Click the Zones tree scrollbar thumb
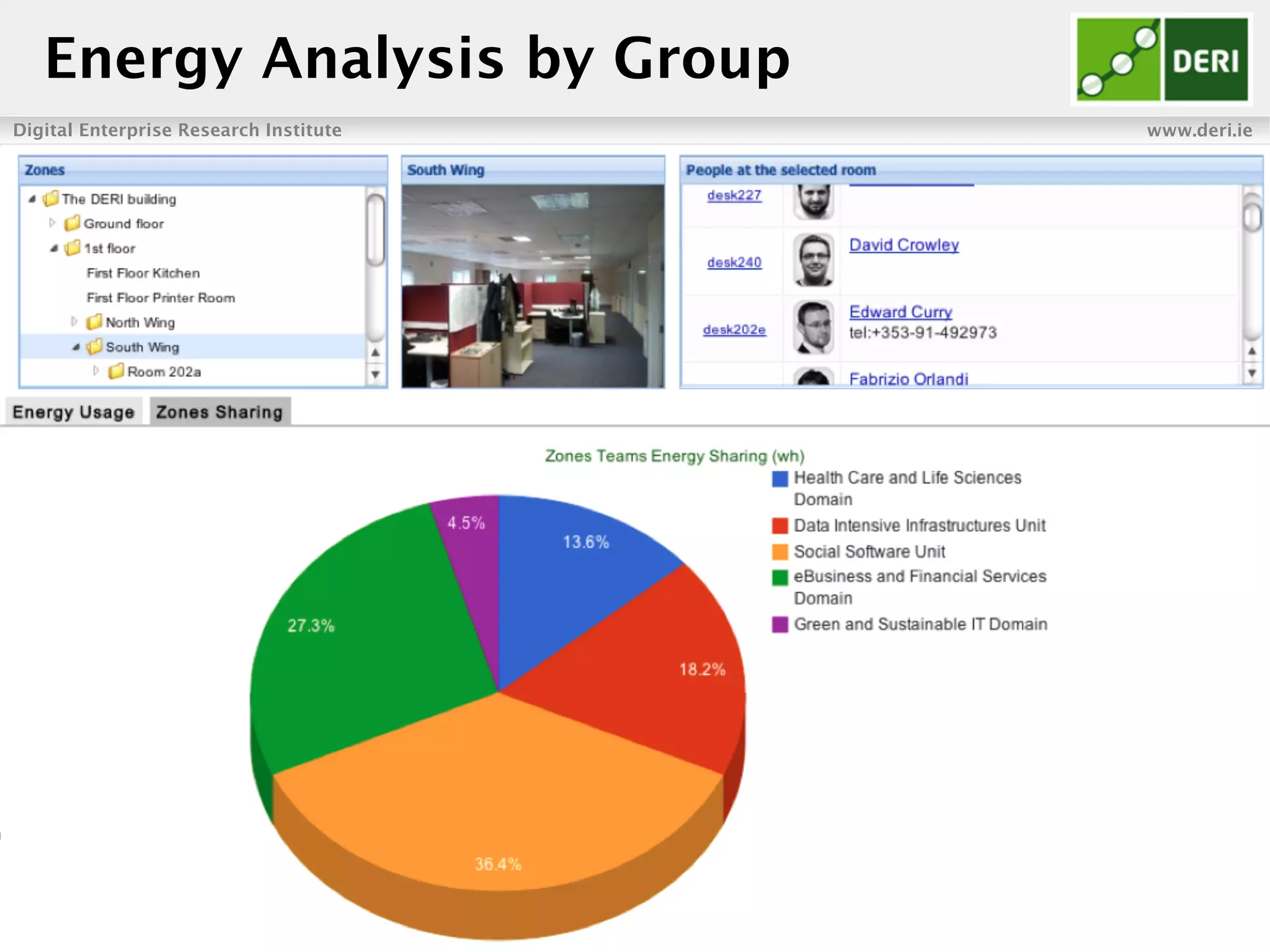Image resolution: width=1270 pixels, height=952 pixels. coord(375,229)
